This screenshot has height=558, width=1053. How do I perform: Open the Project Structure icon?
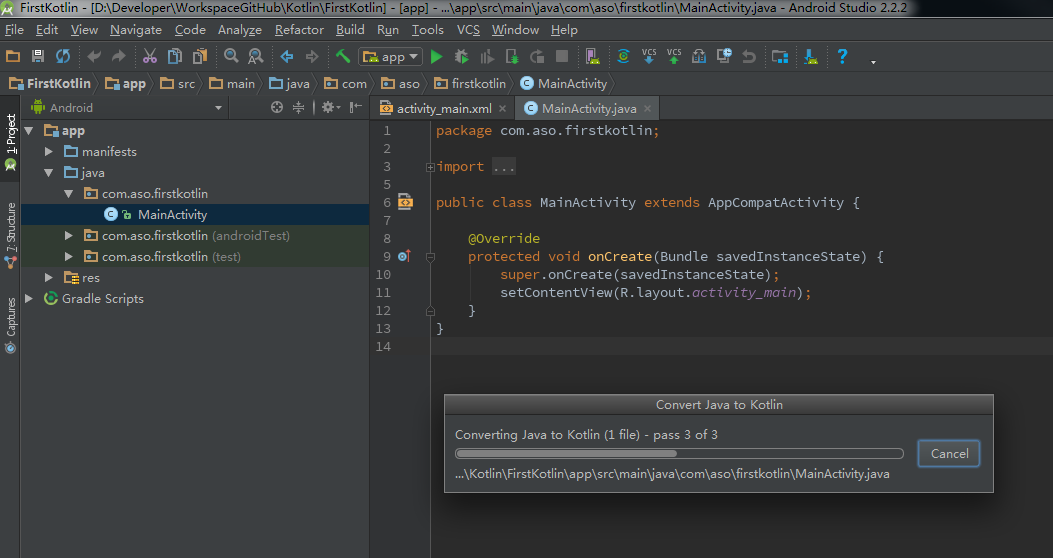pyautogui.click(x=780, y=56)
